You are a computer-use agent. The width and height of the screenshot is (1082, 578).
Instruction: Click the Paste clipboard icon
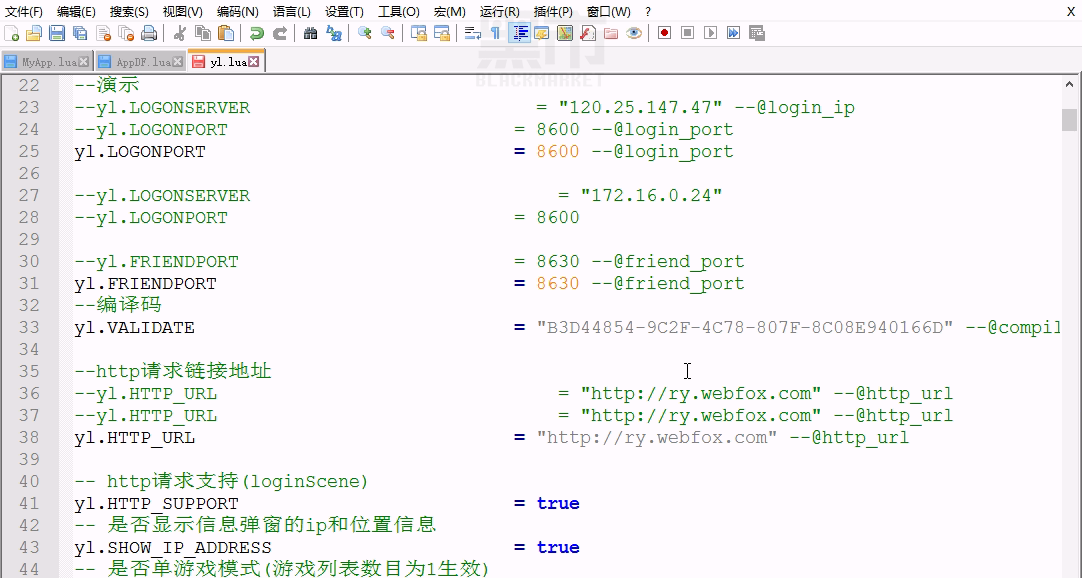tap(226, 33)
